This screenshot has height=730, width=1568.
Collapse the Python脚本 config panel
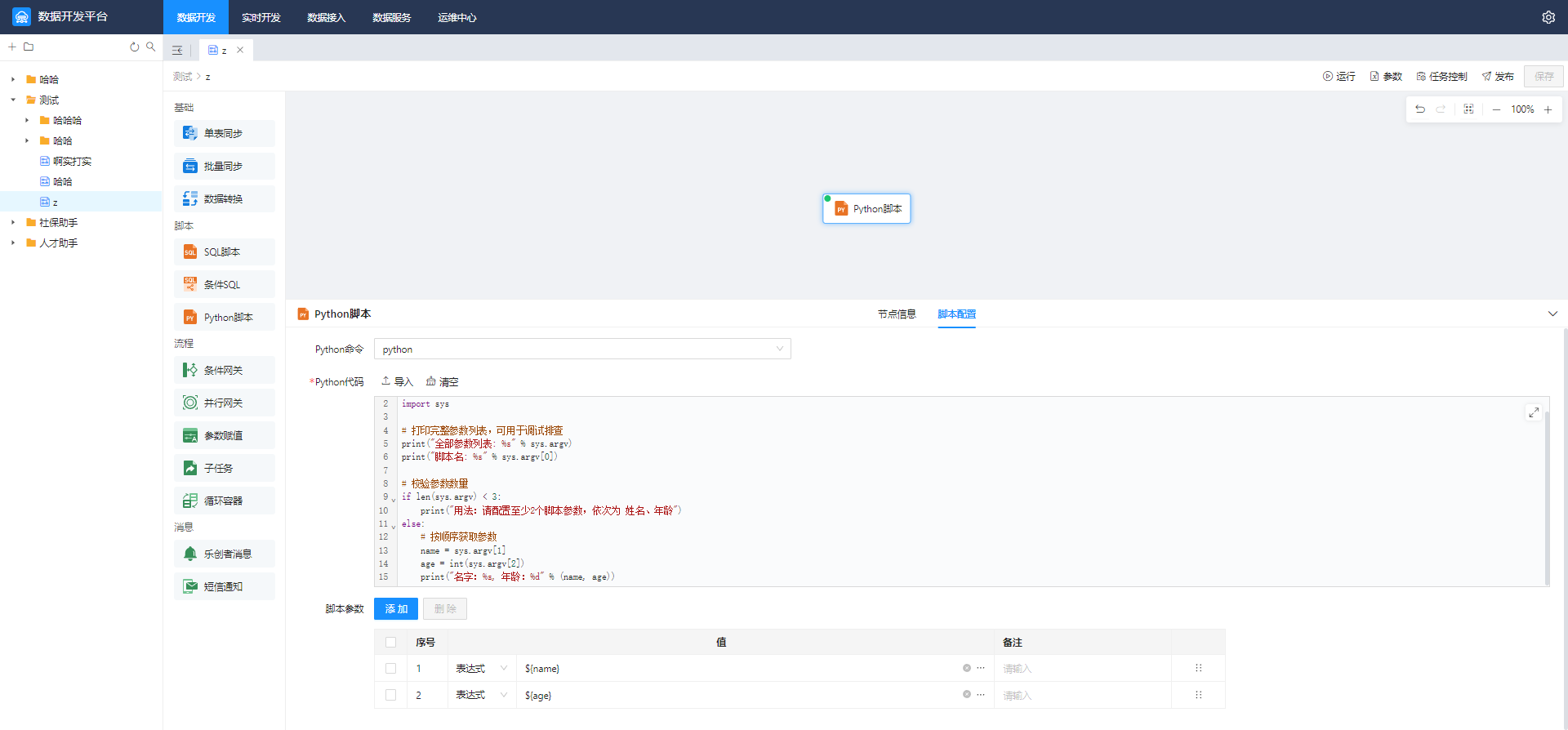click(x=1552, y=314)
